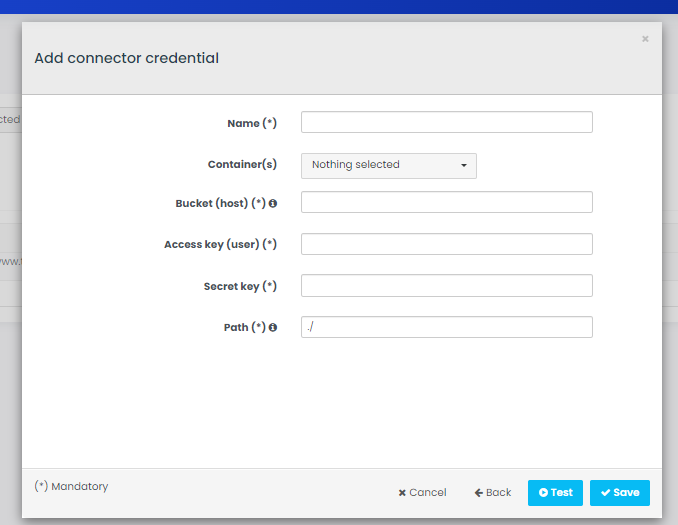Image resolution: width=678 pixels, height=525 pixels.
Task: Open the Container(s) 'Nothing selected' dropdown
Action: pyautogui.click(x=388, y=165)
